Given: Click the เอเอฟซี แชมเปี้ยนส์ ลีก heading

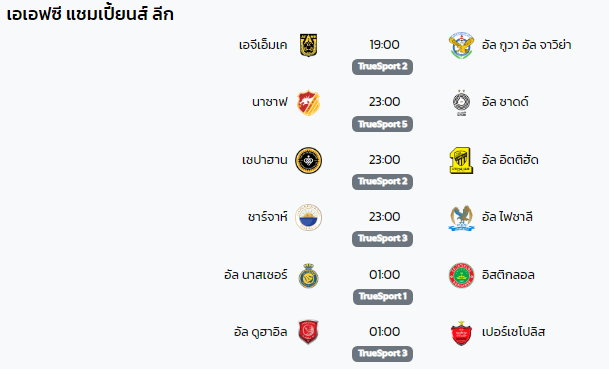Looking at the screenshot, I should click(x=90, y=14).
